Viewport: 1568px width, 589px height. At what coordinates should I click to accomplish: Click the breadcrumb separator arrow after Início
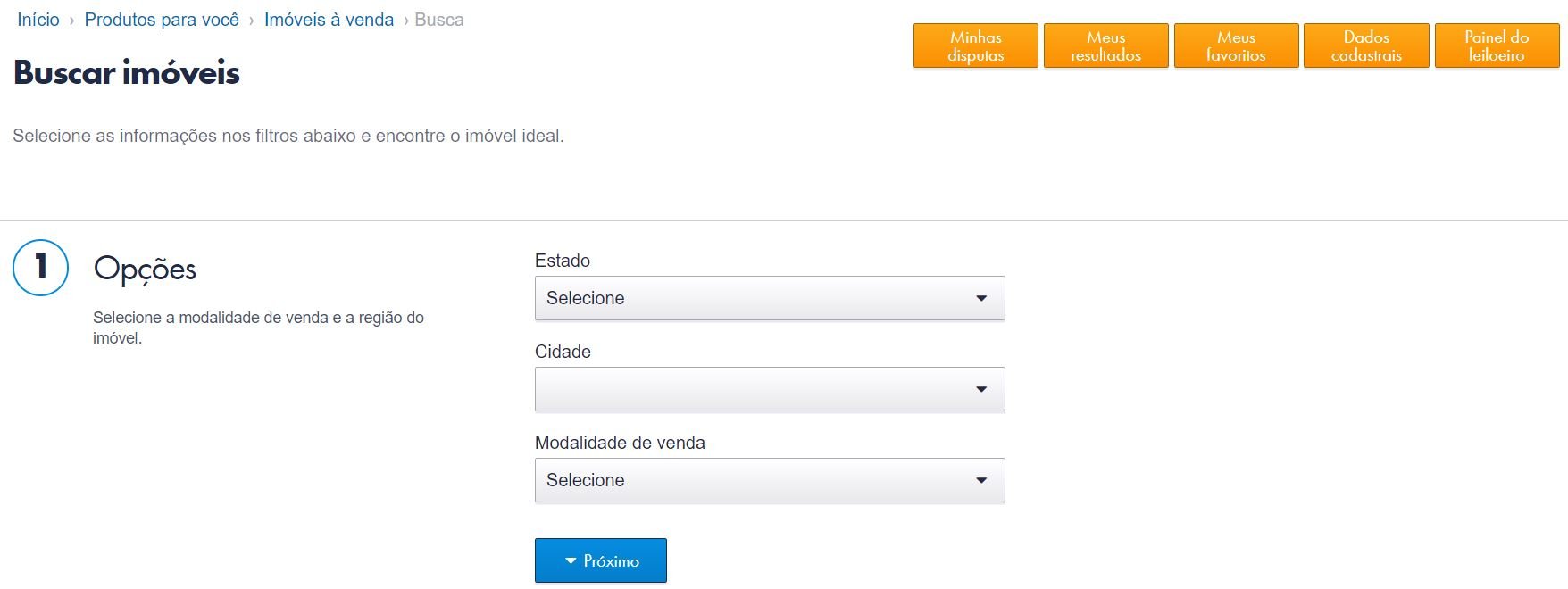(71, 19)
